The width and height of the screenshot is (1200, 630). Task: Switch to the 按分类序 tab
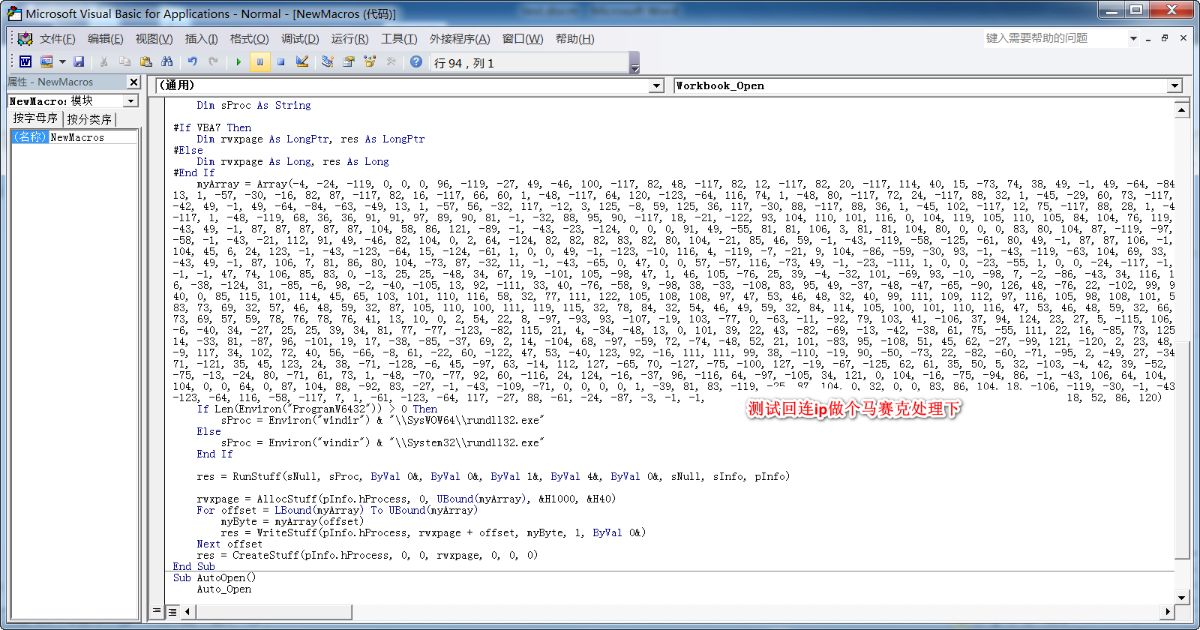pos(90,119)
